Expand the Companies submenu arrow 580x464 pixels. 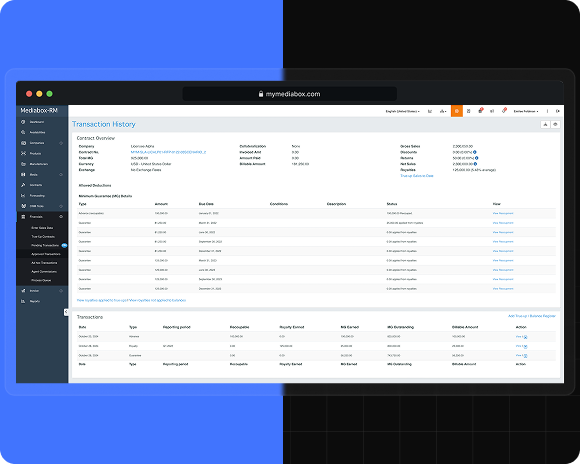coord(61,143)
